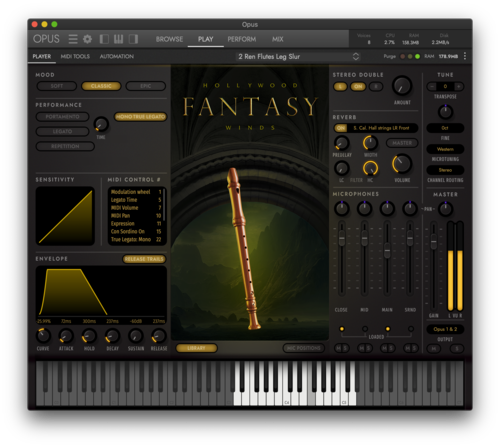Adjust the envelope Sustain knob
500x447 pixels.
point(136,336)
